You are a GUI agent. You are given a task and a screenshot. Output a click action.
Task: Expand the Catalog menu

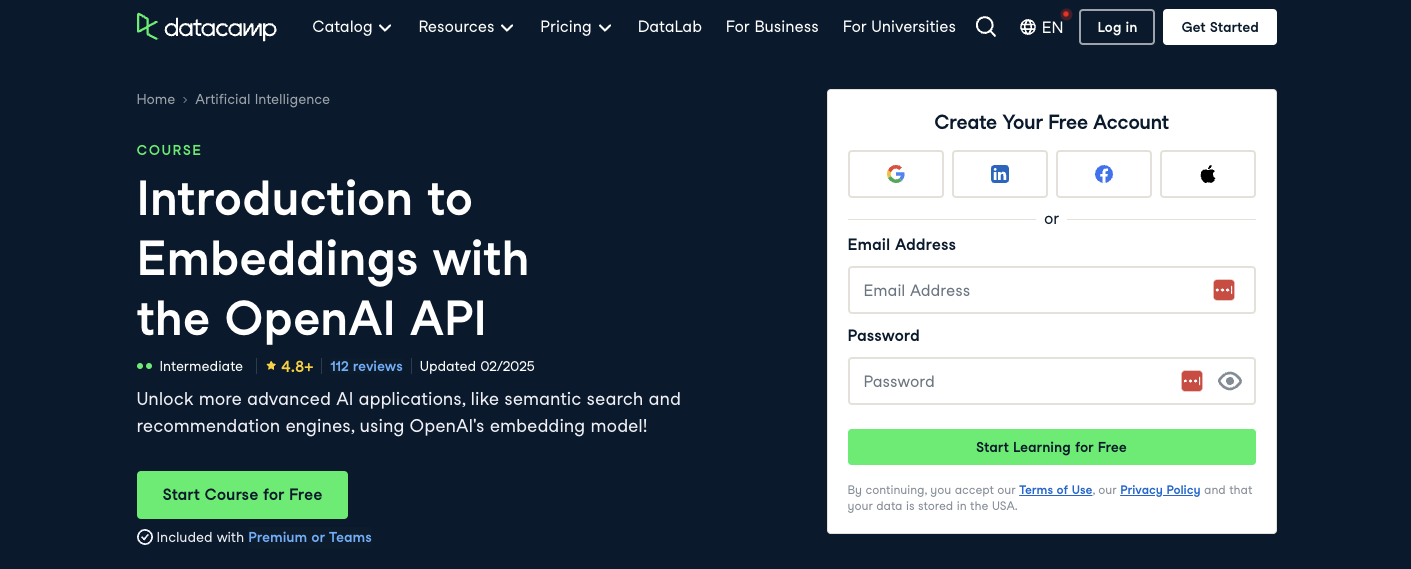tap(352, 27)
